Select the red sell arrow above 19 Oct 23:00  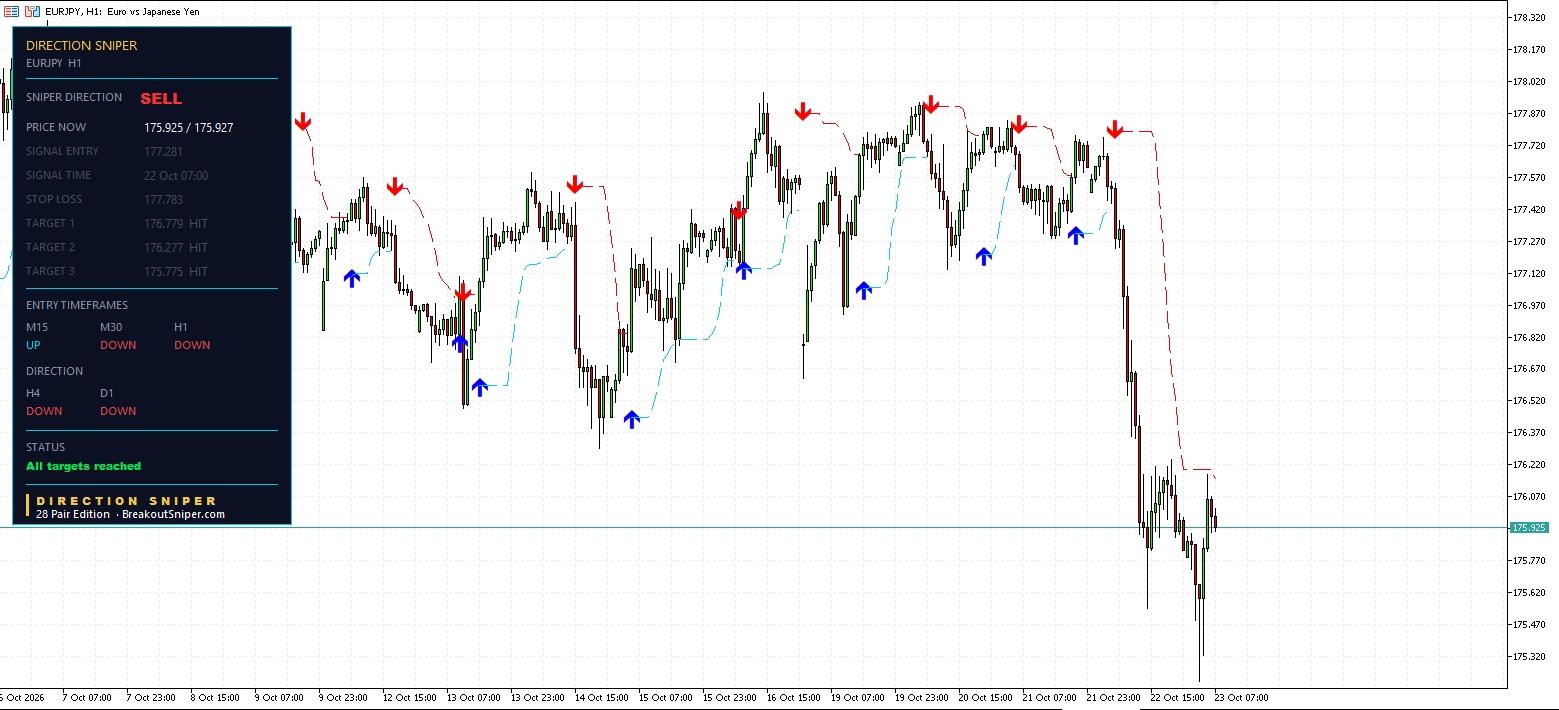tap(931, 103)
